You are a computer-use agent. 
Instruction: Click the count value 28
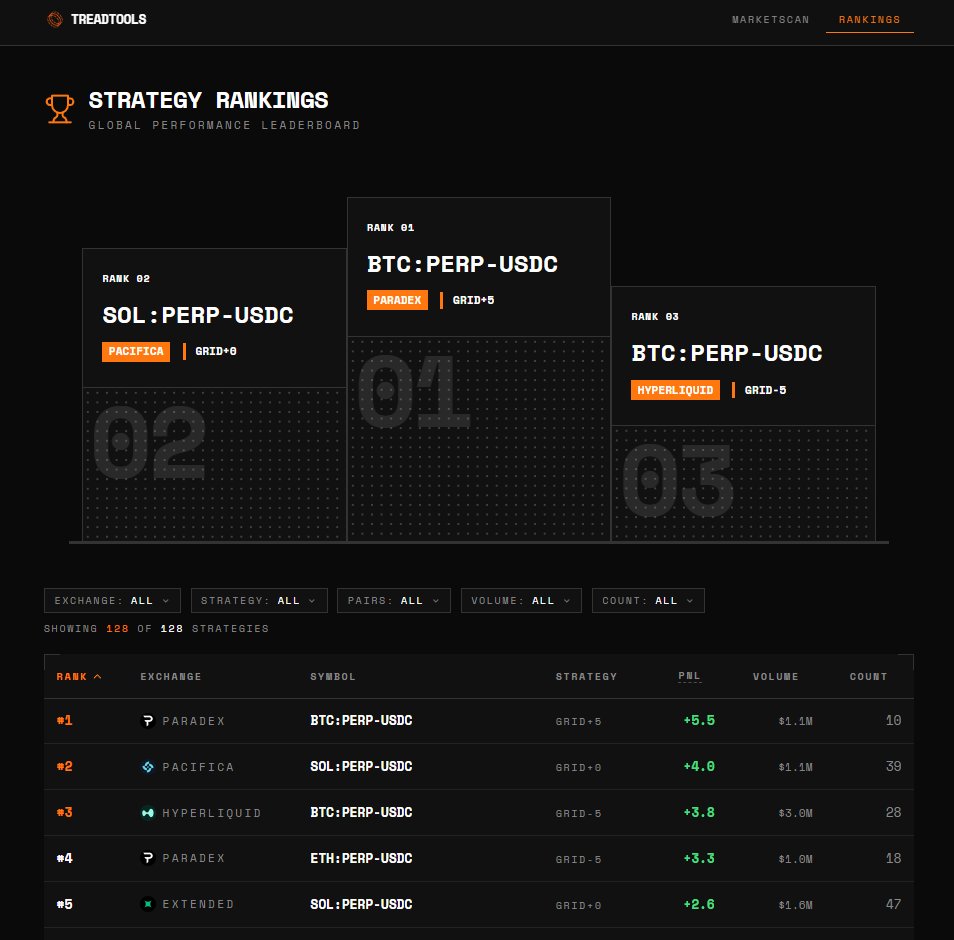893,812
